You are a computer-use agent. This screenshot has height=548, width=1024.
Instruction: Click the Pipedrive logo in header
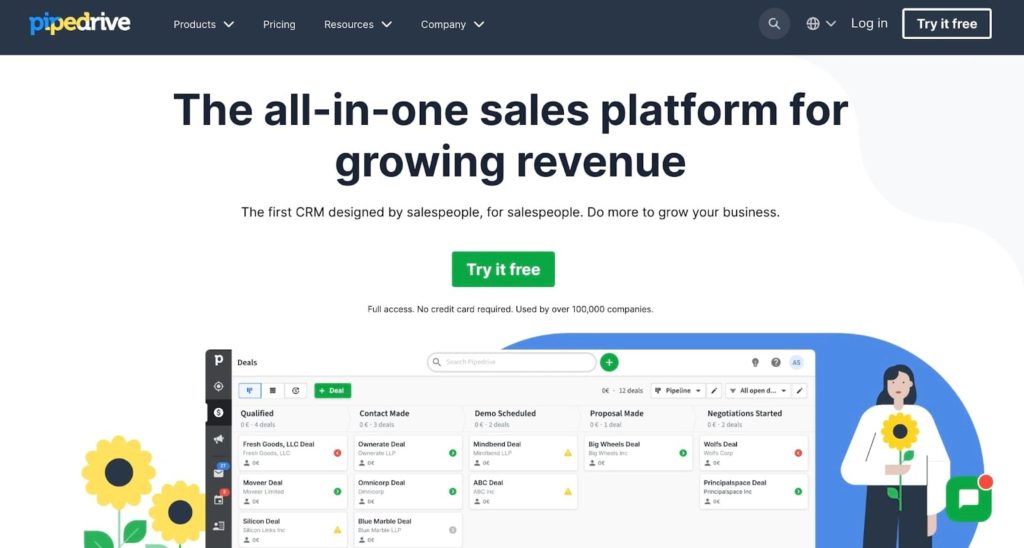click(80, 24)
